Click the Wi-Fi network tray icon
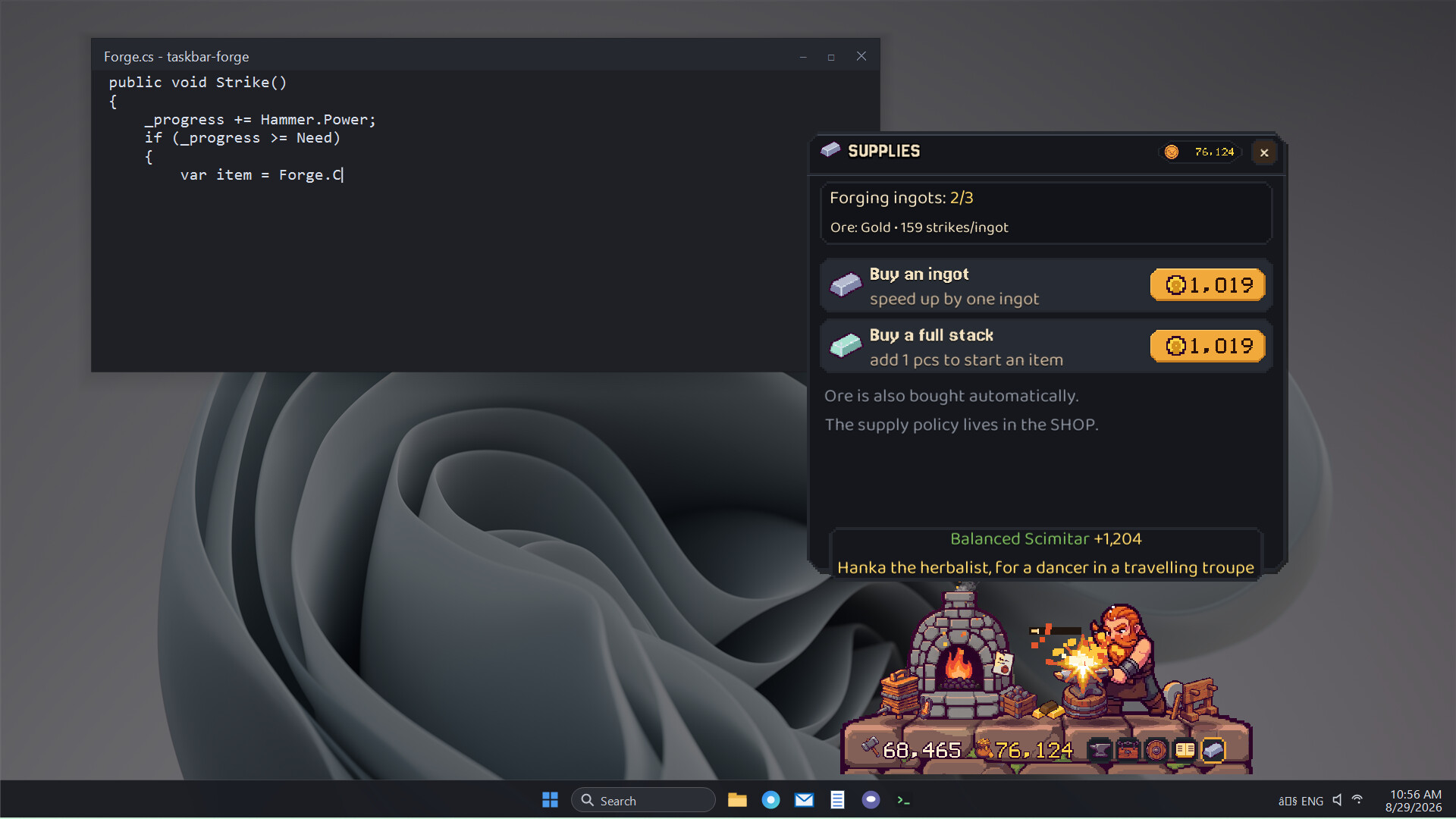The height and width of the screenshot is (819, 1456). (1357, 800)
